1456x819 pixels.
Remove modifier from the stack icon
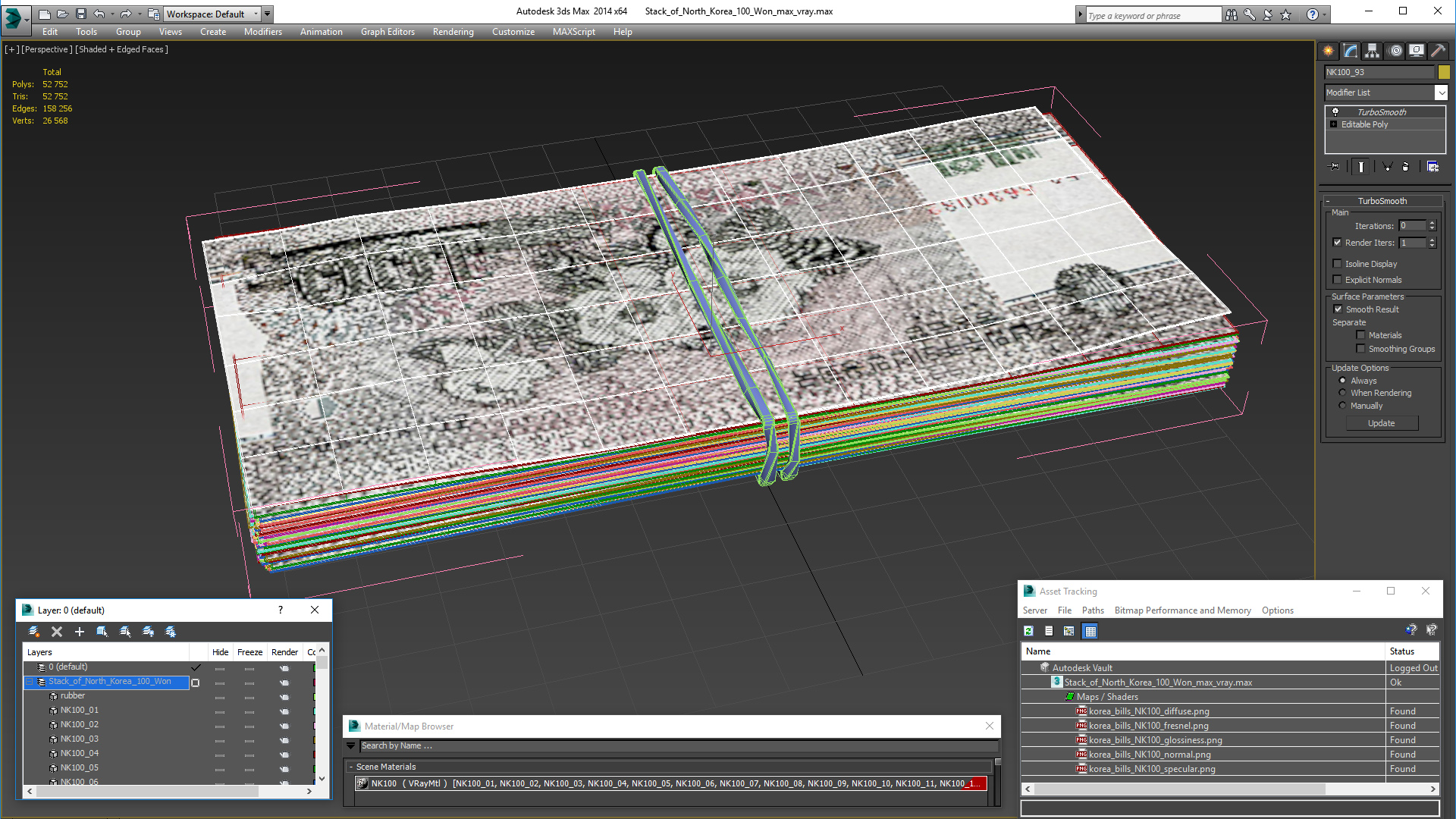coord(1406,167)
